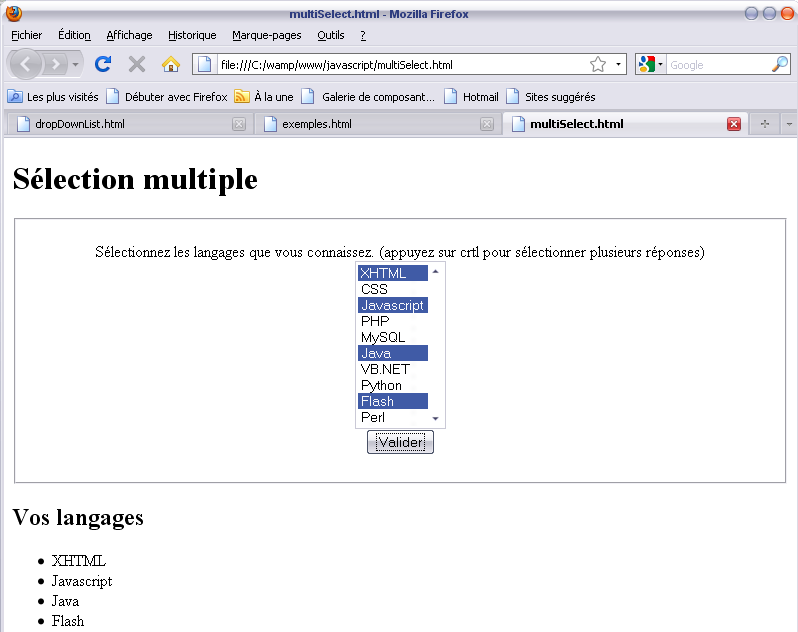The width and height of the screenshot is (798, 632).
Task: Click the Back navigation arrow
Action: [x=26, y=65]
